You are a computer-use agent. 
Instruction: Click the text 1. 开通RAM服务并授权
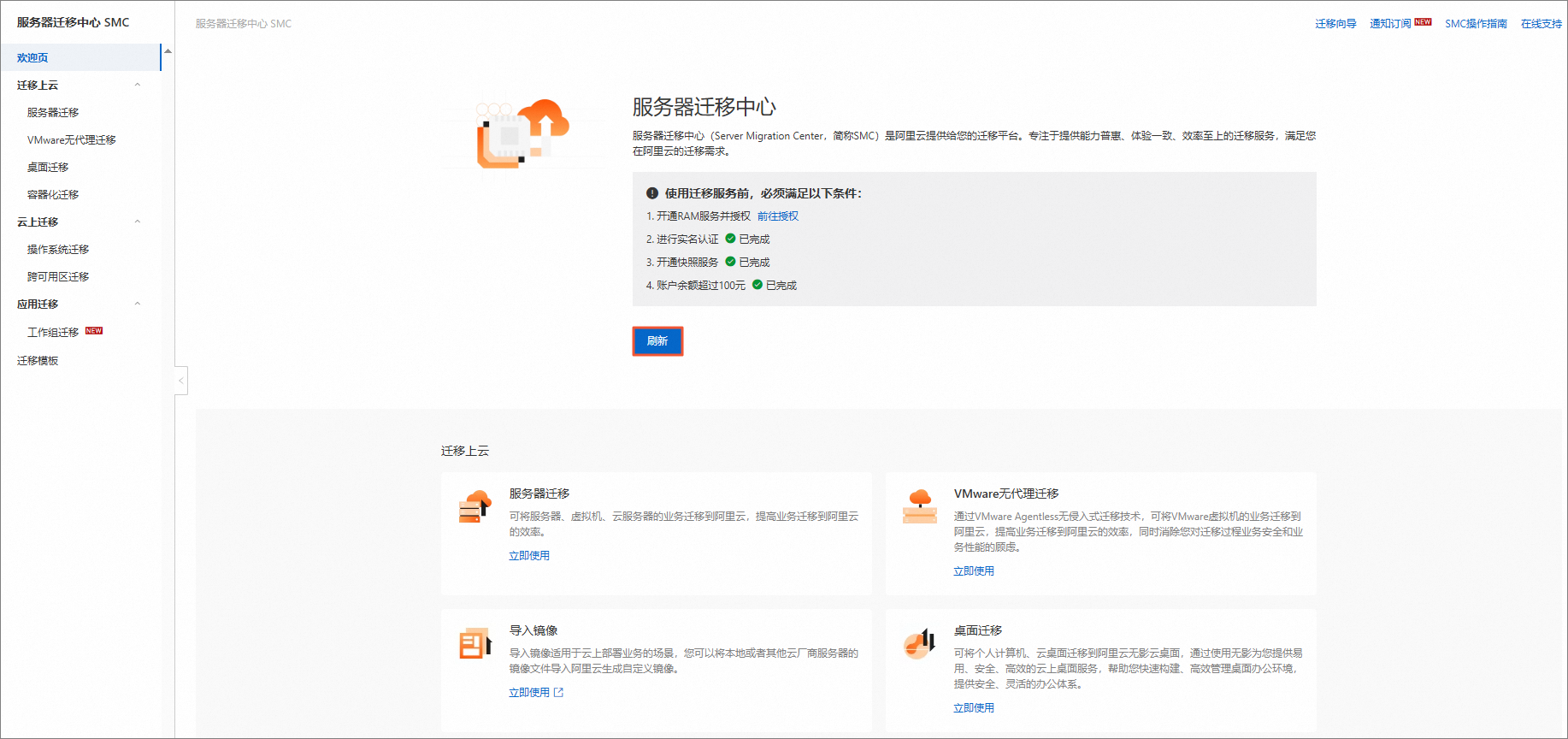pyautogui.click(x=699, y=216)
